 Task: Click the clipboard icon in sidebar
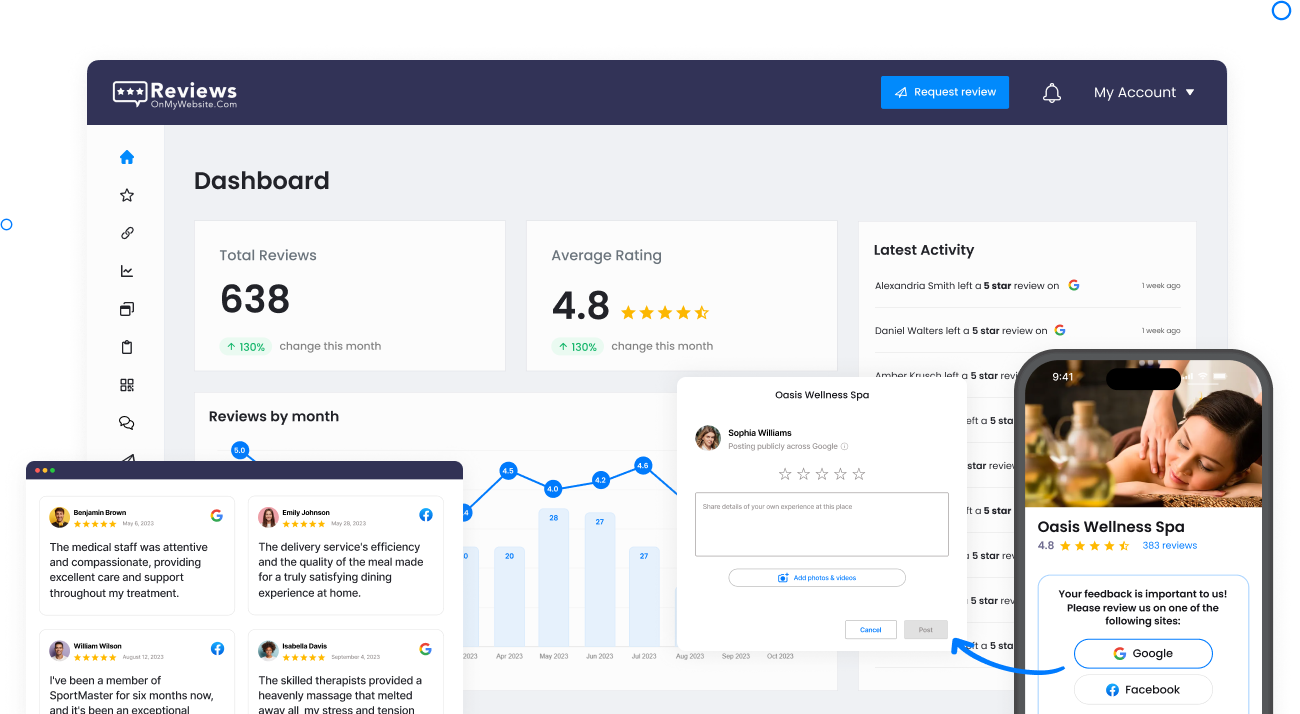click(127, 347)
